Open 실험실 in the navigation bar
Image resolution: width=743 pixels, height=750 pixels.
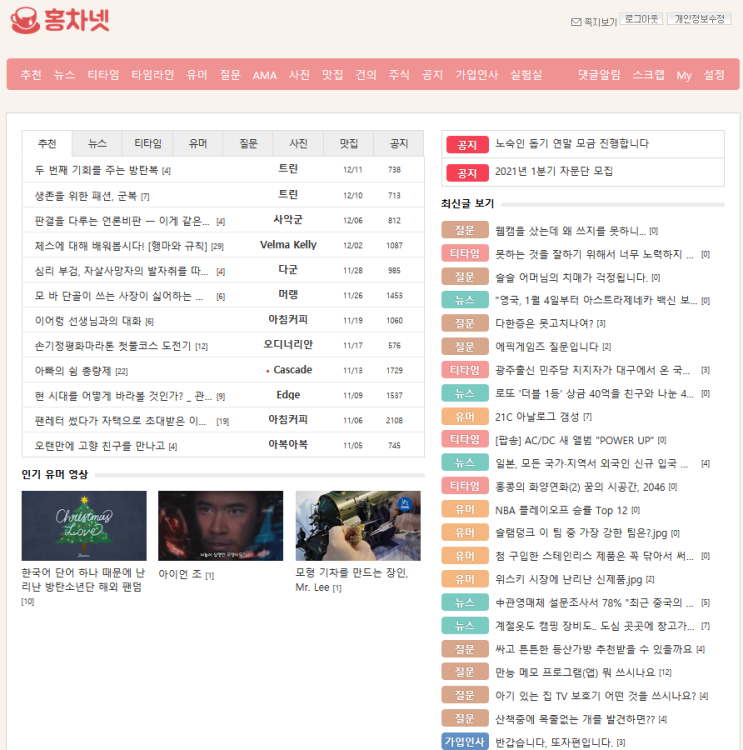tap(526, 75)
